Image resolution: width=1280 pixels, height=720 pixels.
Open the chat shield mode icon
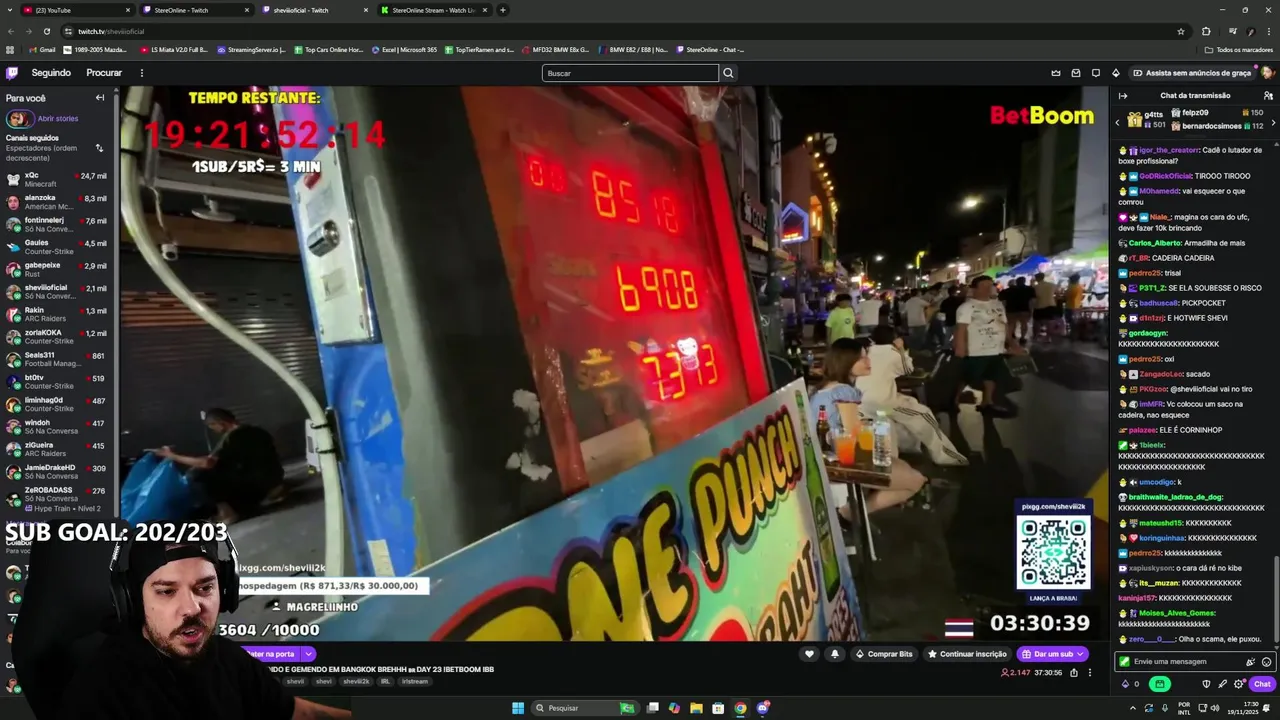point(1206,685)
